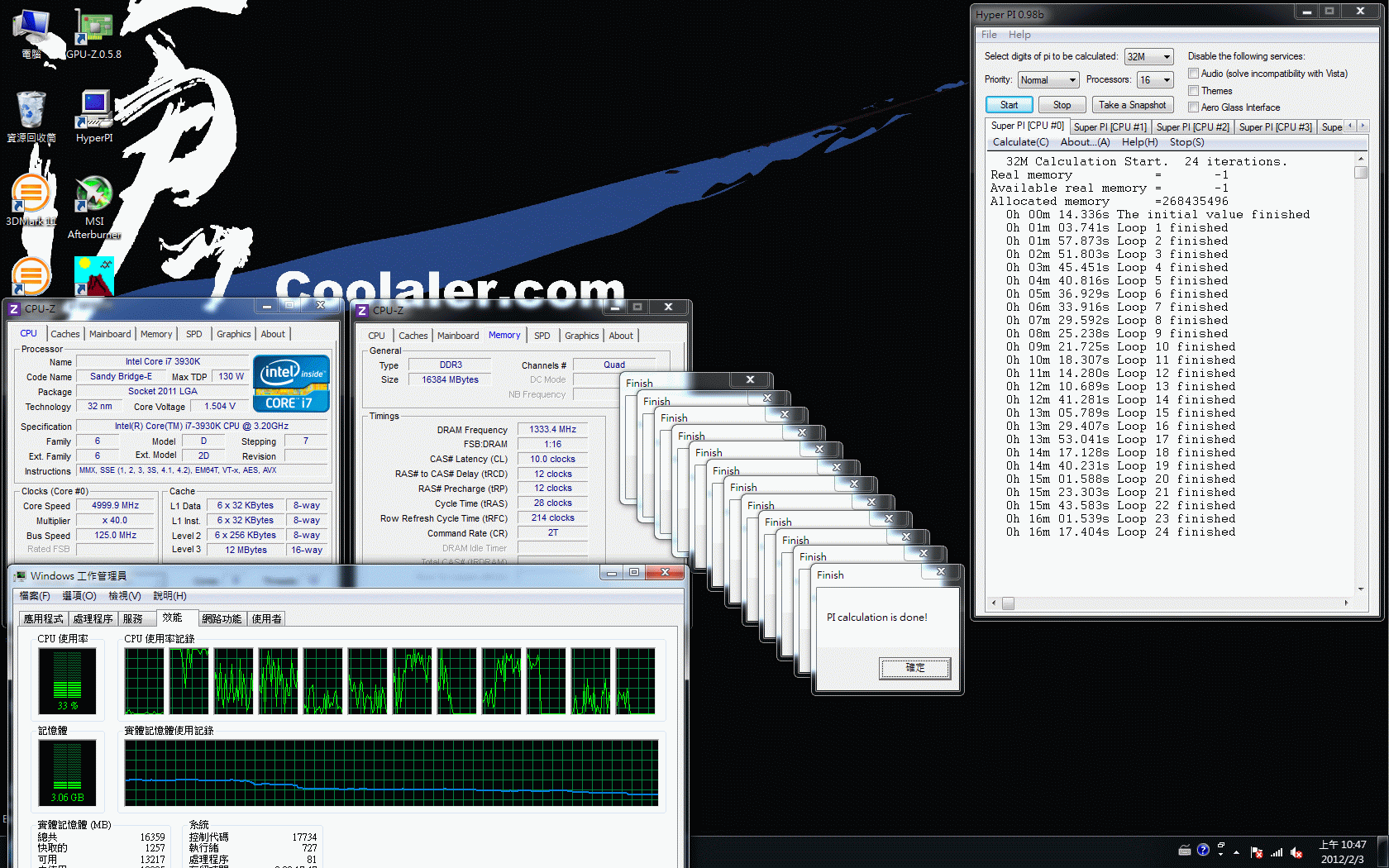1389x868 pixels.
Task: Open File menu in Hyper PI
Action: pos(989,35)
